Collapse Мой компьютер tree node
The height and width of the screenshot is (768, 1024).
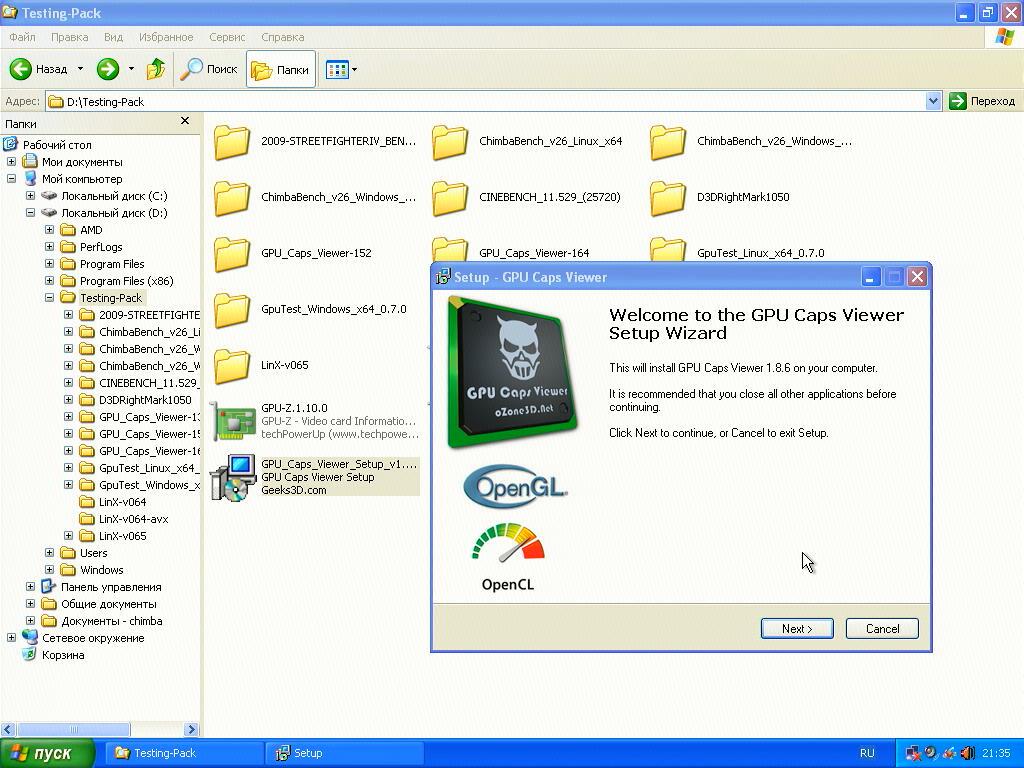click(x=11, y=178)
